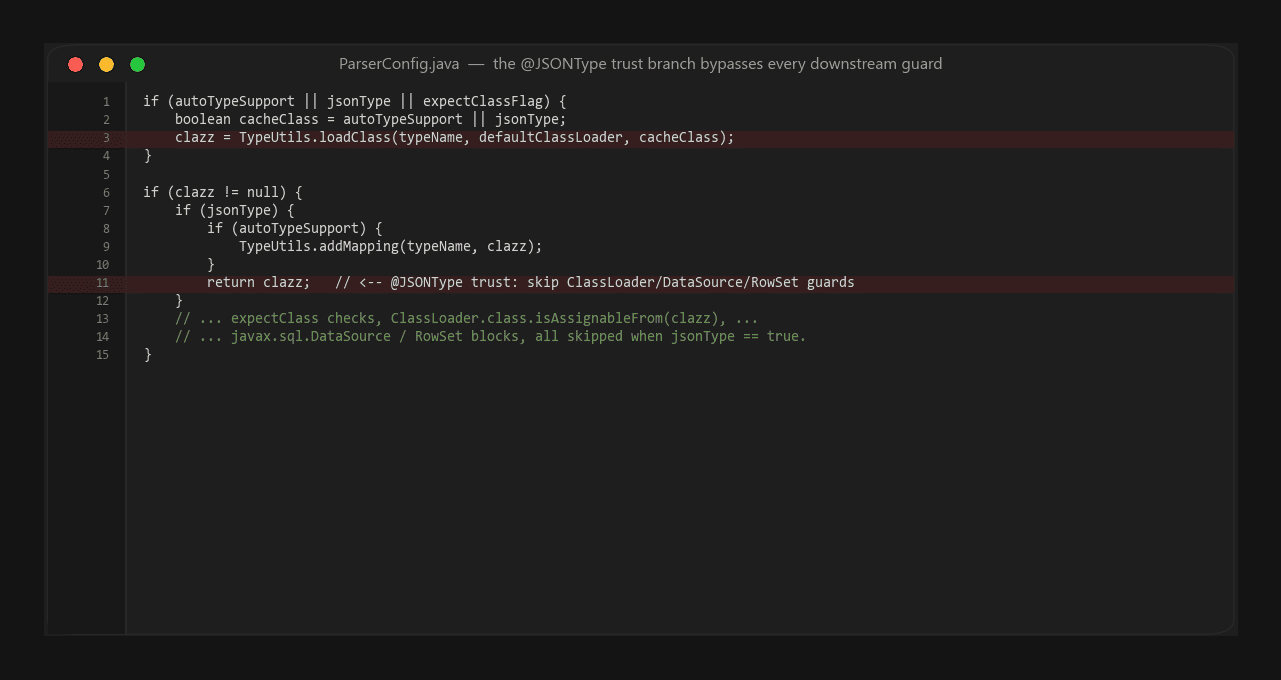Click line number 10 in the gutter
The height and width of the screenshot is (680, 1281).
pos(103,265)
